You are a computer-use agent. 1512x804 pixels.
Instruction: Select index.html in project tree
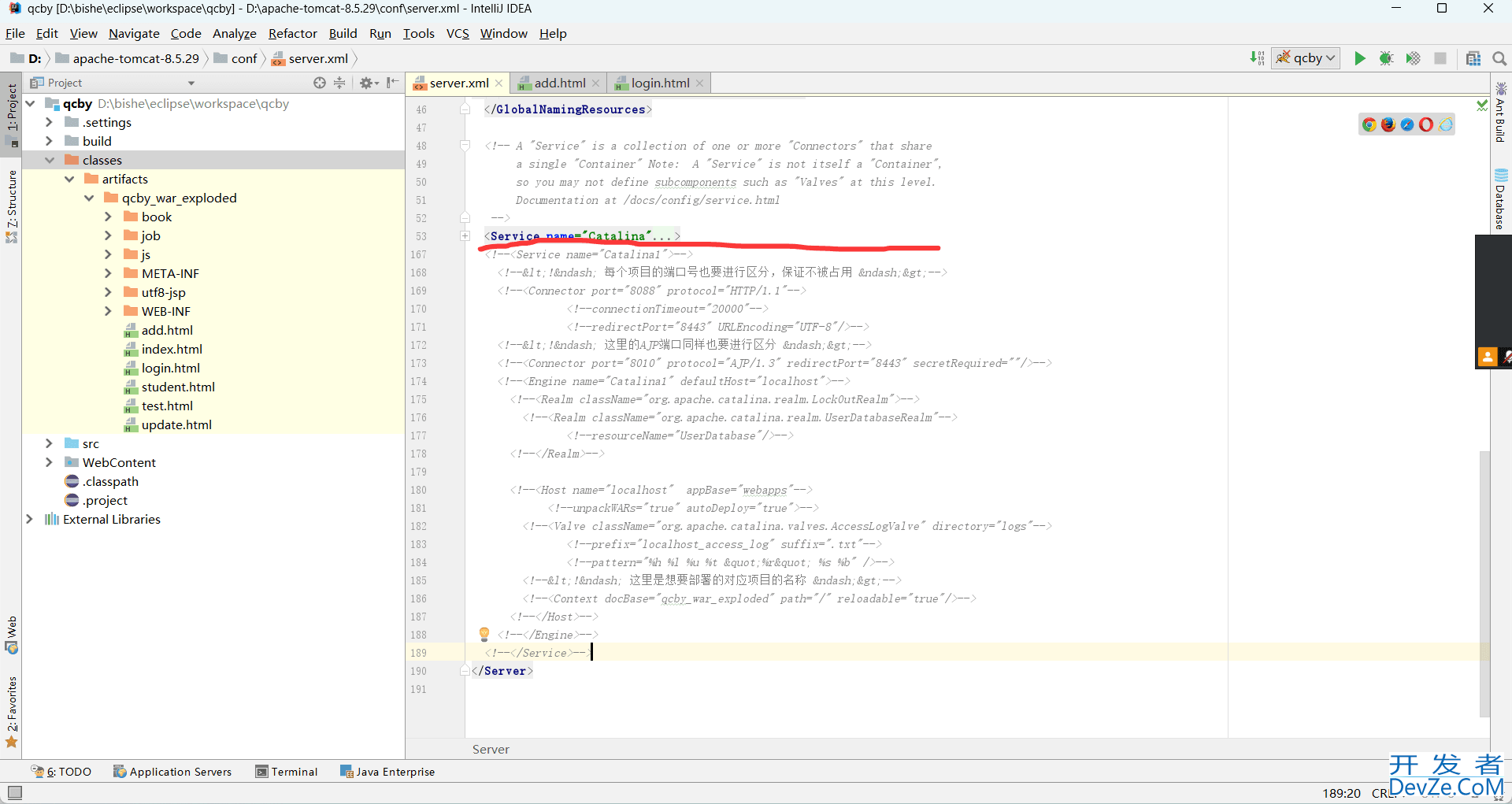pyautogui.click(x=172, y=349)
